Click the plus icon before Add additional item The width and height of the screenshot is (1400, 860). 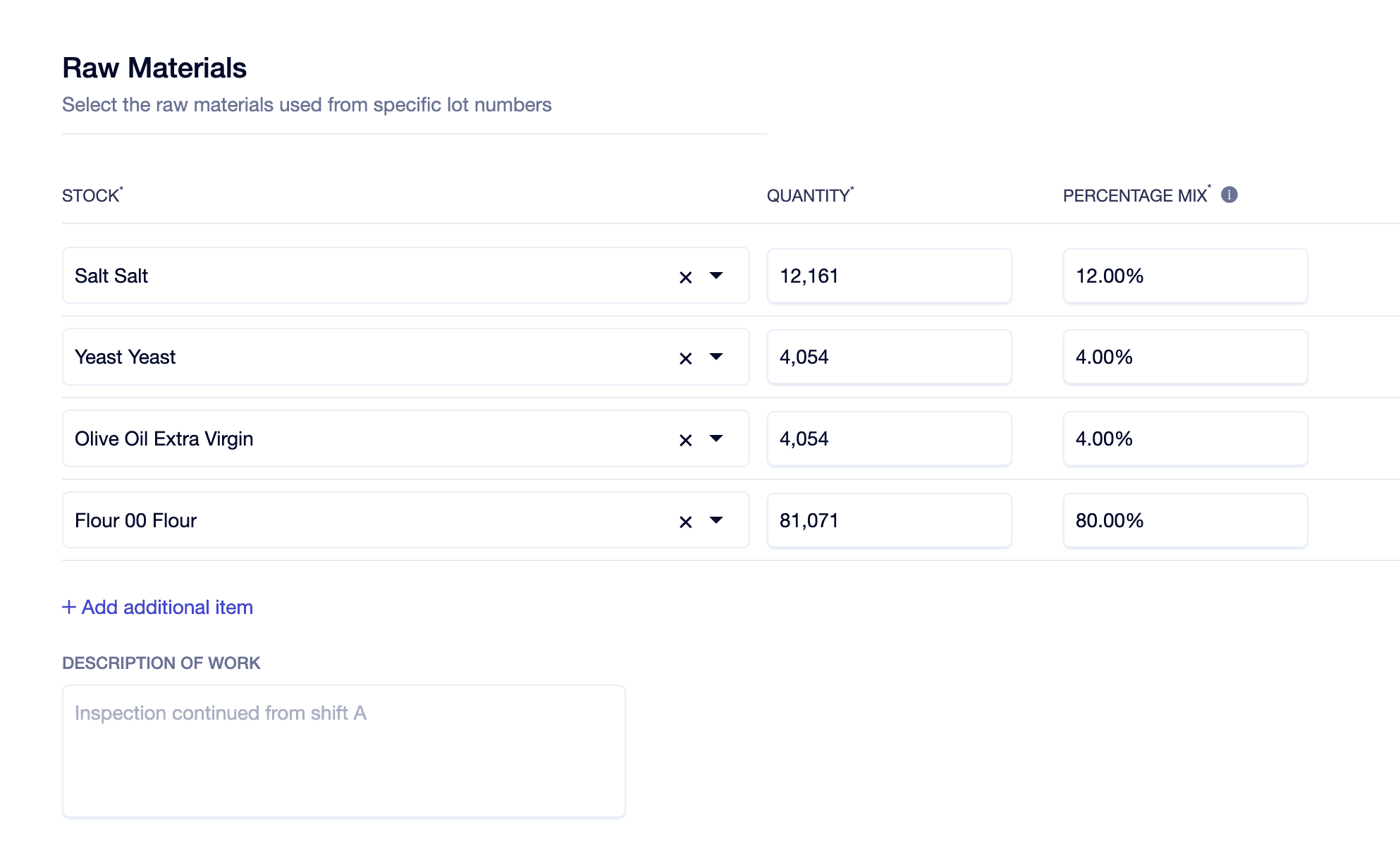click(69, 607)
